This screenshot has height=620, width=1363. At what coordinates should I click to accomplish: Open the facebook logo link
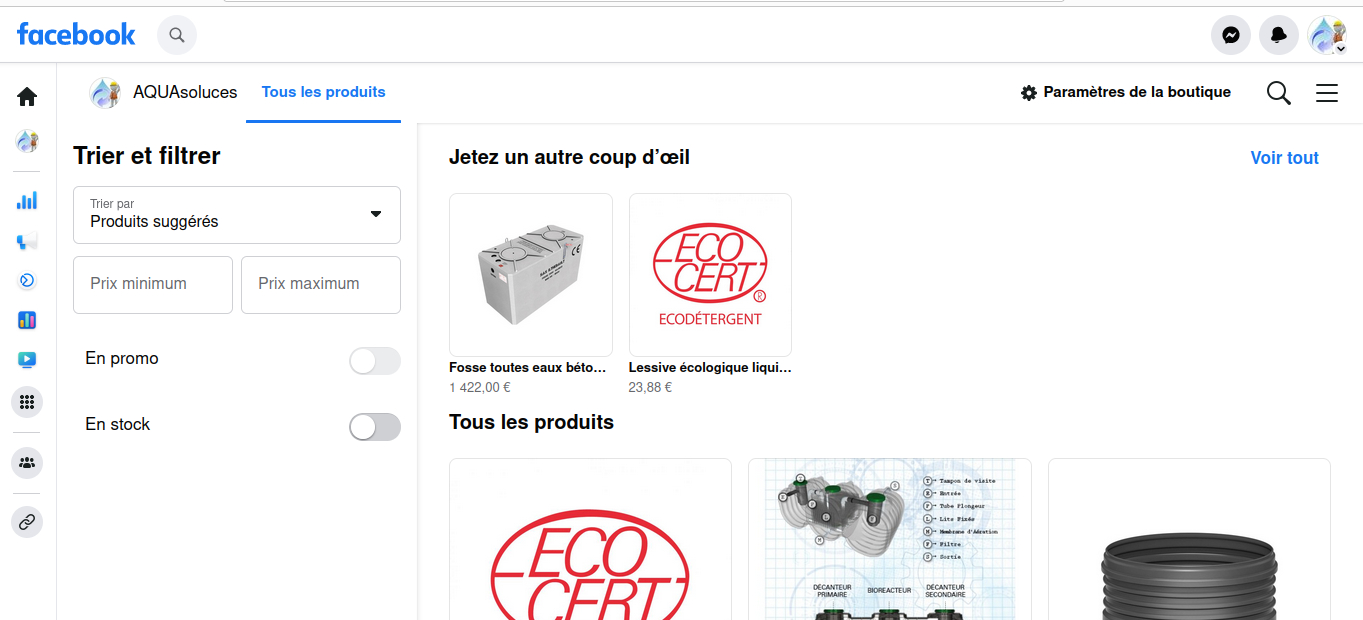click(x=76, y=33)
